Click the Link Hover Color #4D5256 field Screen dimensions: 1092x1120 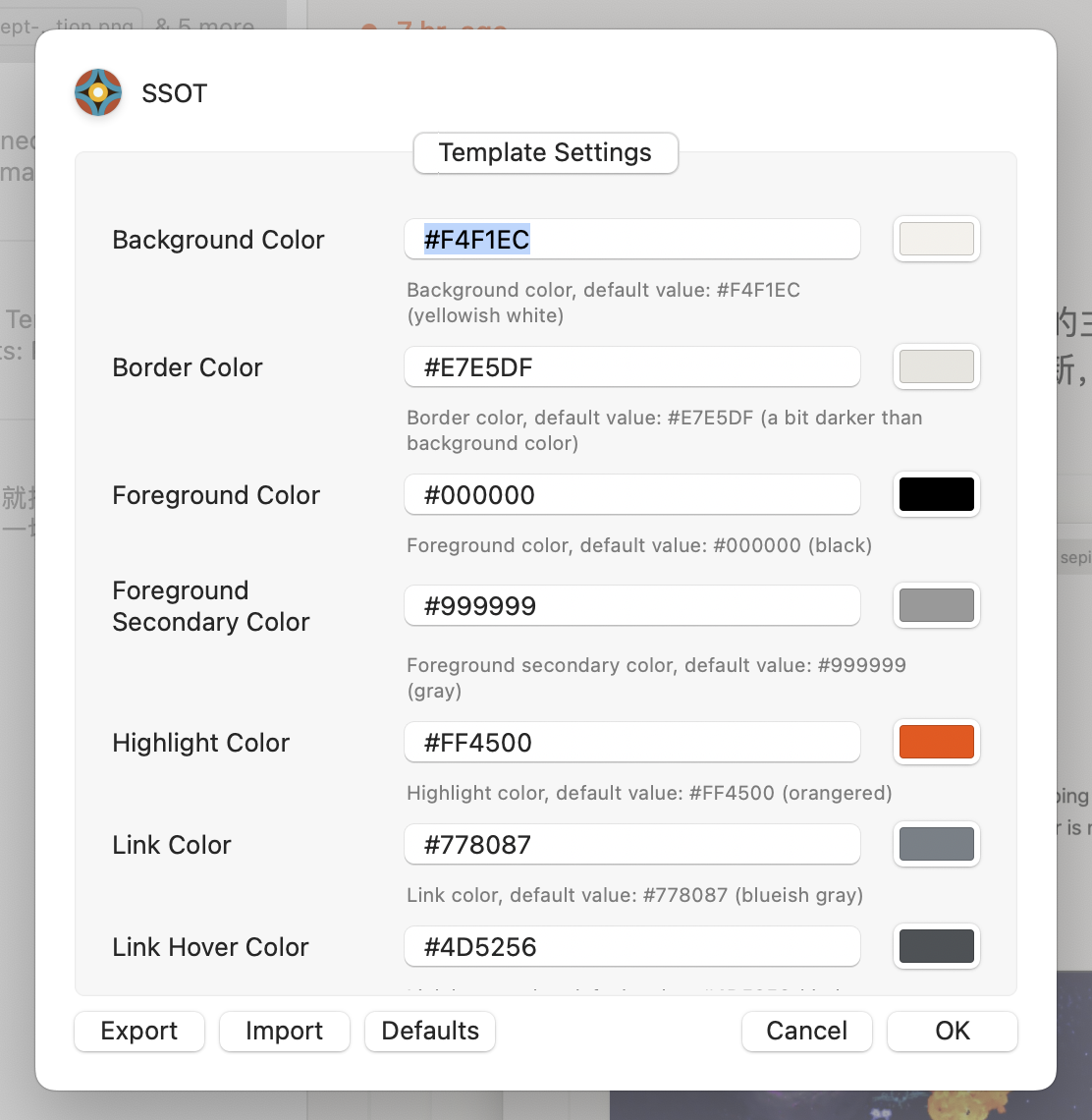pos(631,946)
